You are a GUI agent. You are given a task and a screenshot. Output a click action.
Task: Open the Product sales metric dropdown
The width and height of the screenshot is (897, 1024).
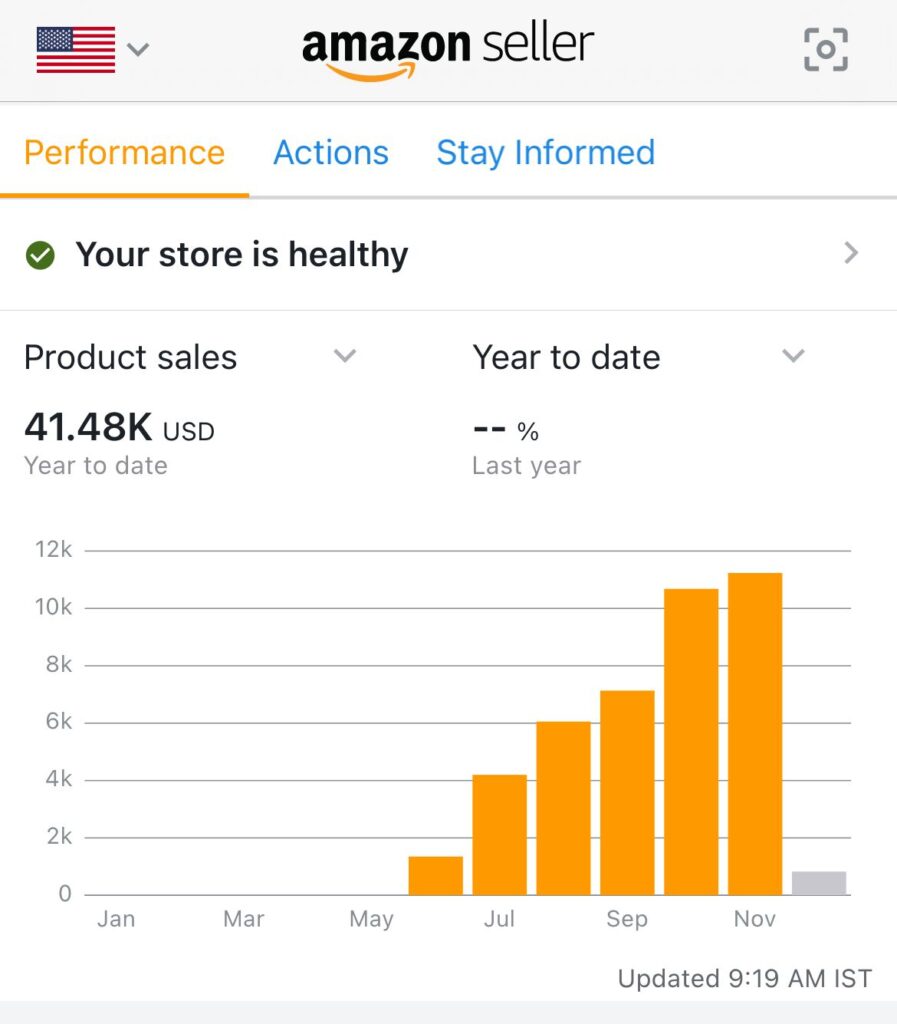pos(344,356)
